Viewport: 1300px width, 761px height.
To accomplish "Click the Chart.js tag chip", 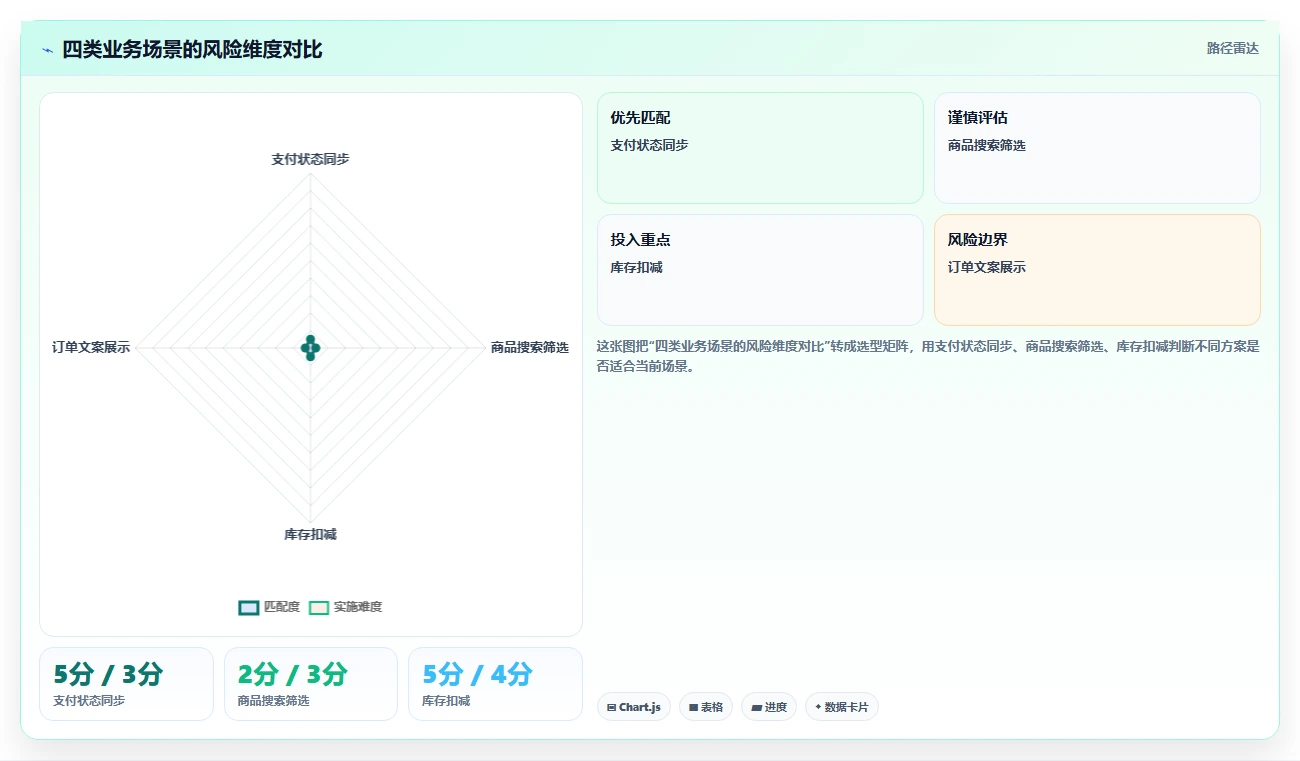I will tap(634, 707).
